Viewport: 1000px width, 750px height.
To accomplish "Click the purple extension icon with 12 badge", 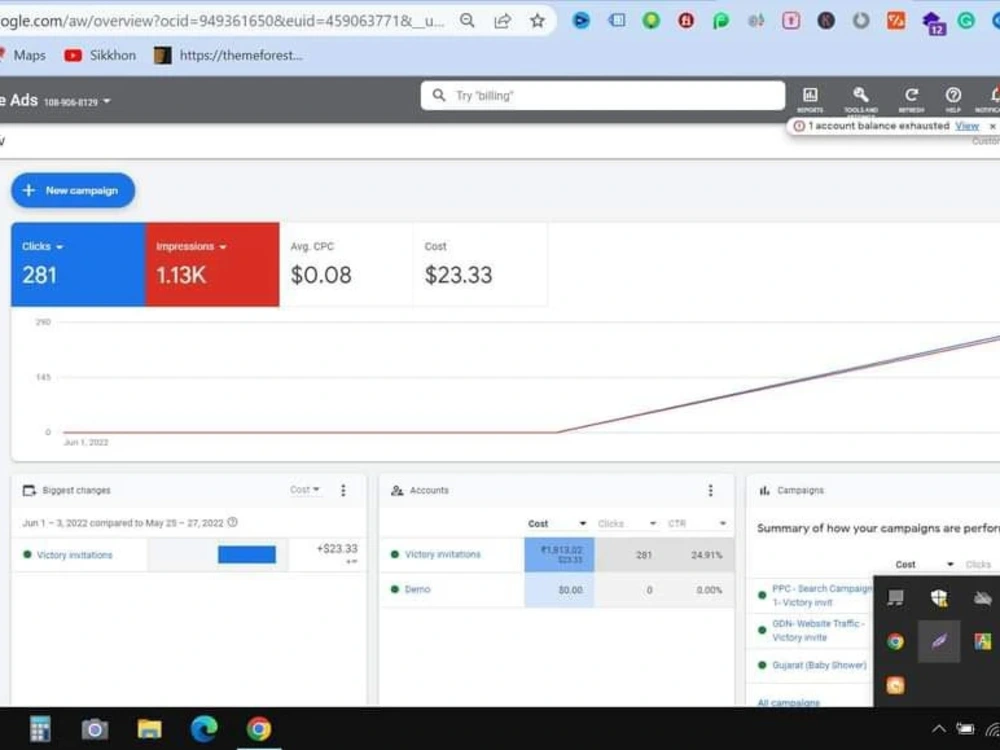I will (x=934, y=23).
